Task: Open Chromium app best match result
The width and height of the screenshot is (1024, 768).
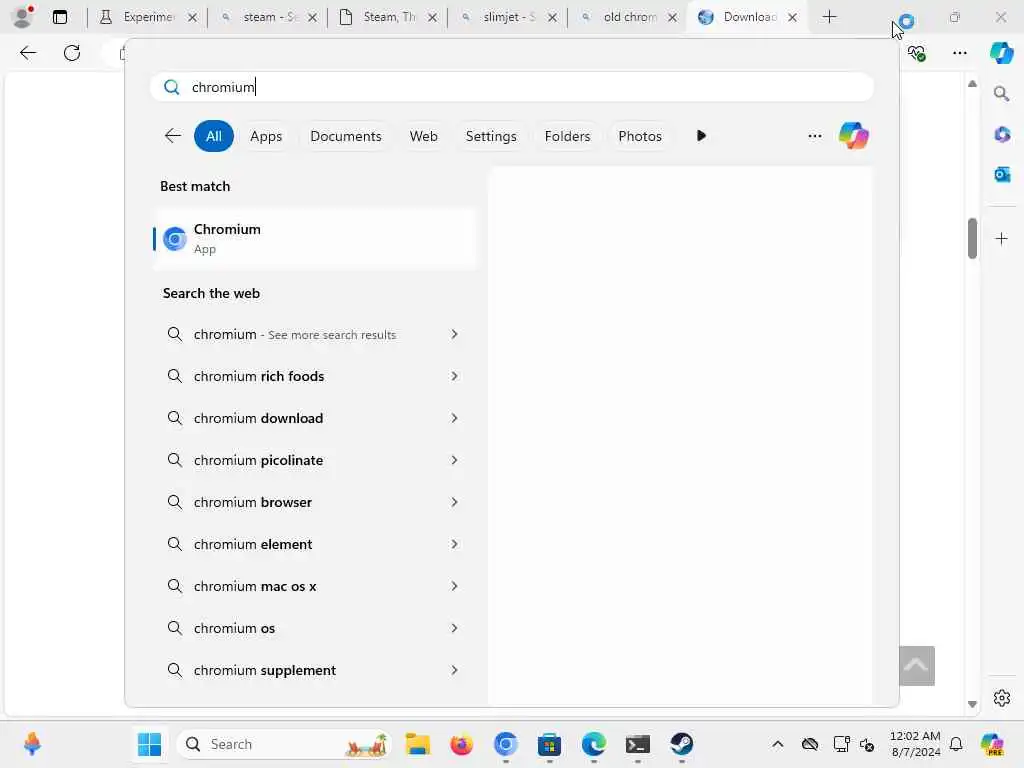Action: 315,238
